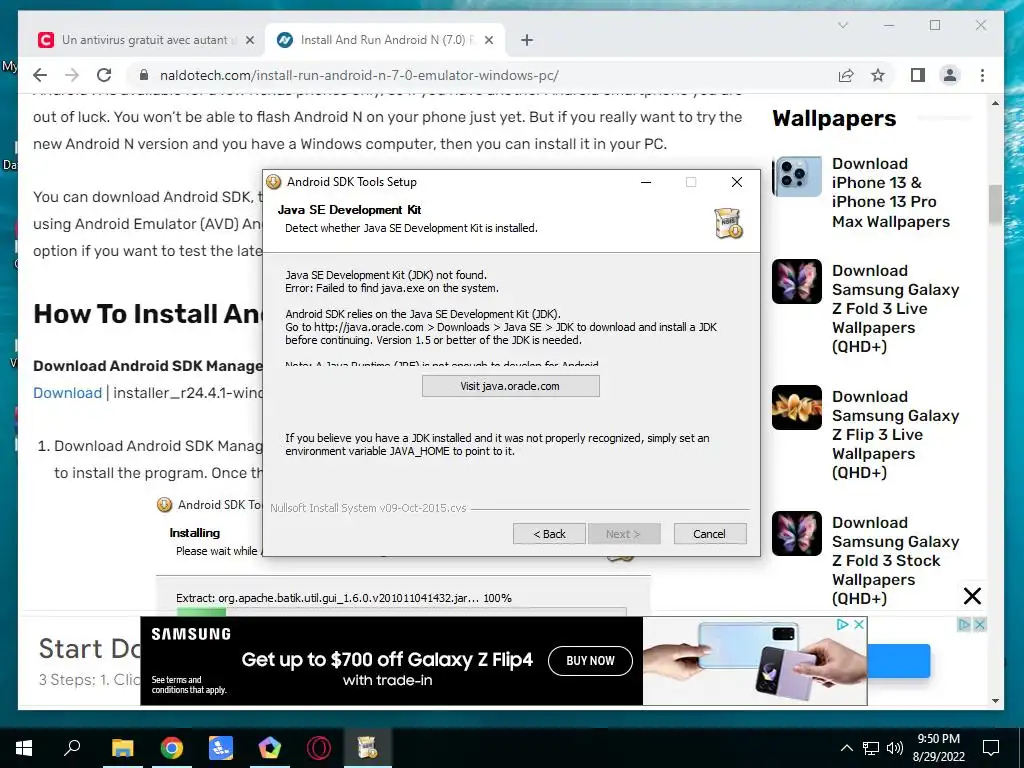Open Galaxy Z Fold 3 Live wallpapers thumbnail
The image size is (1024, 768).
click(797, 281)
